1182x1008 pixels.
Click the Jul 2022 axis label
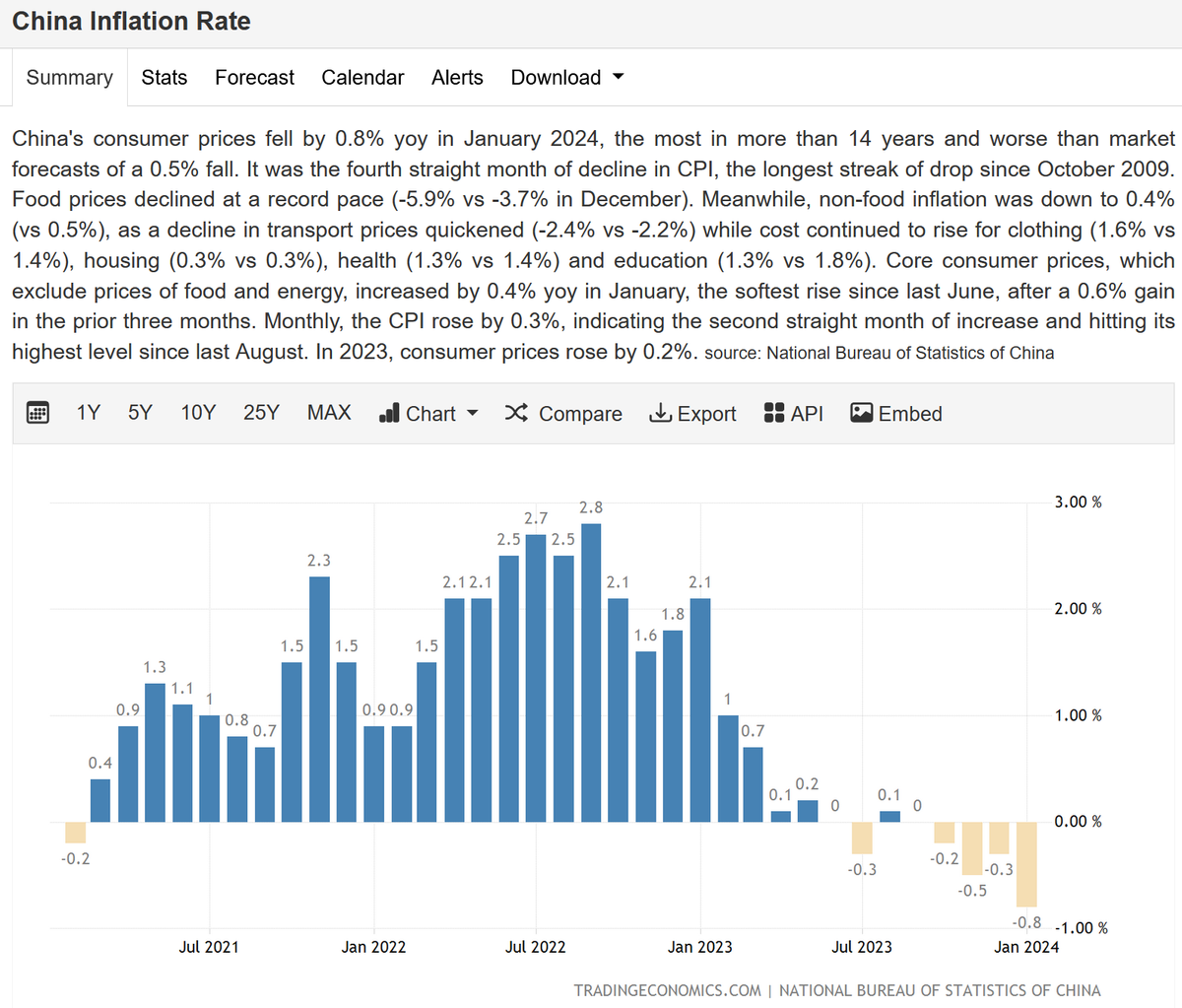pyautogui.click(x=536, y=947)
